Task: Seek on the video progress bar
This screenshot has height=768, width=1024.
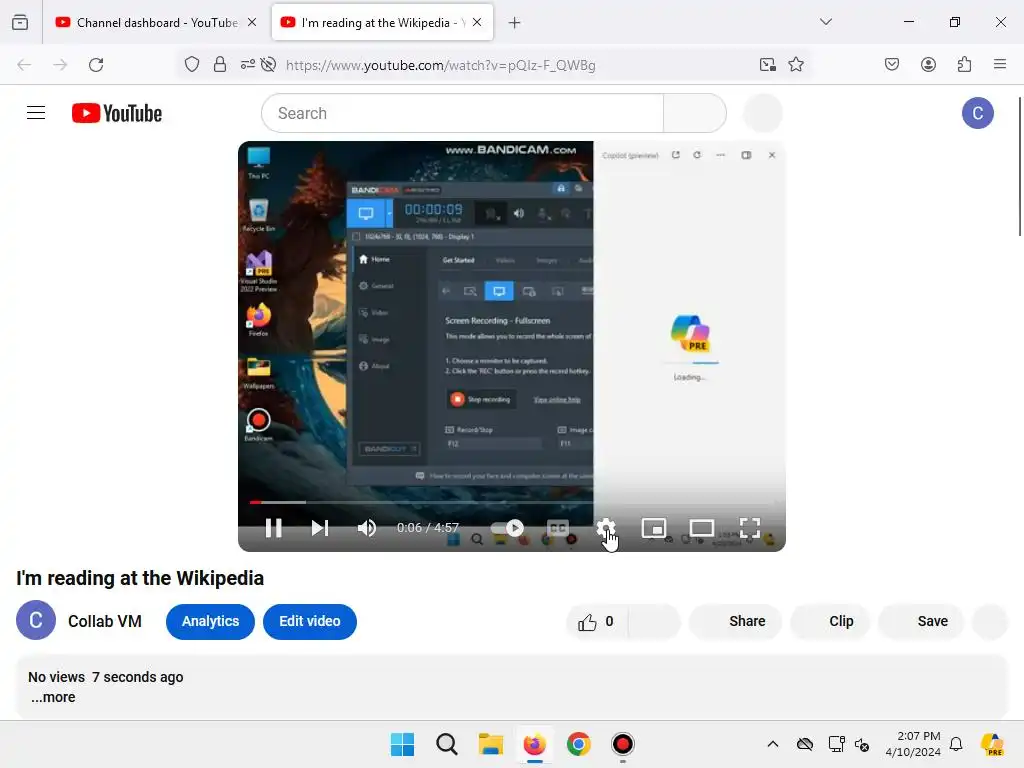Action: pos(511,502)
